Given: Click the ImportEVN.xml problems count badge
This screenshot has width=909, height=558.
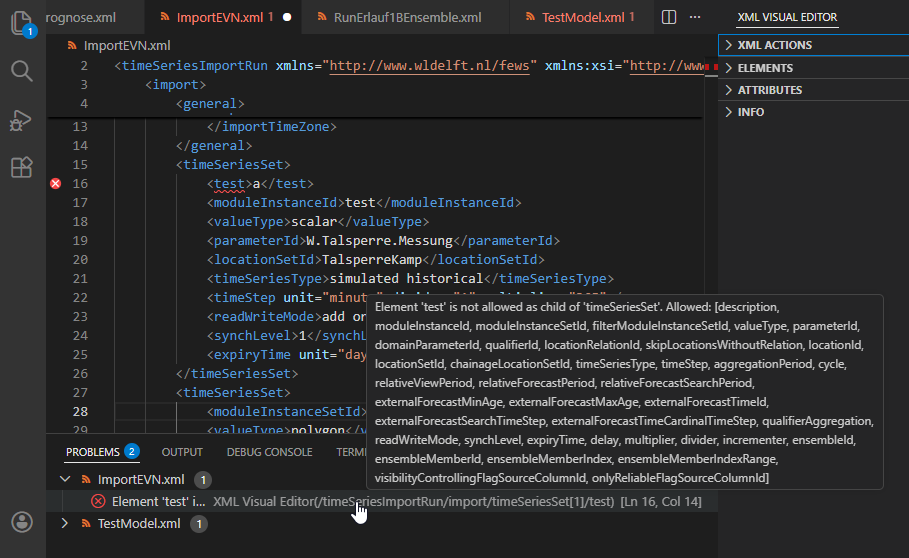Looking at the screenshot, I should pos(203,480).
